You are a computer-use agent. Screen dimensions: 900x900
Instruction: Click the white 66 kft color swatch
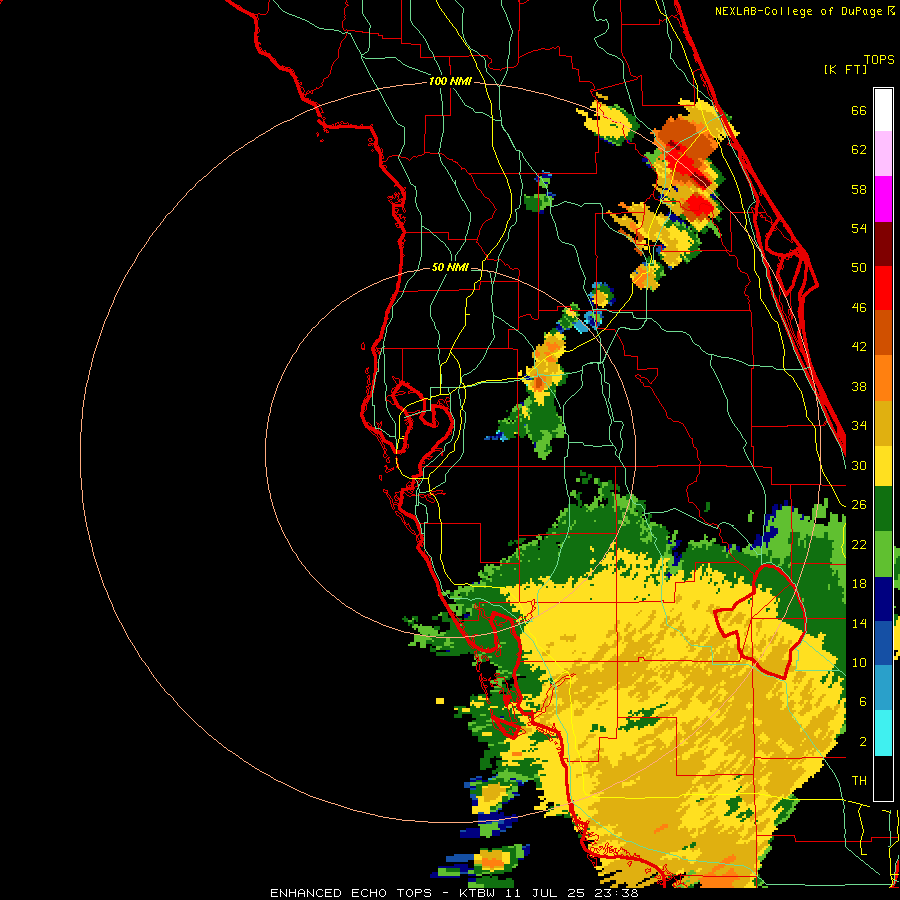coord(883,110)
